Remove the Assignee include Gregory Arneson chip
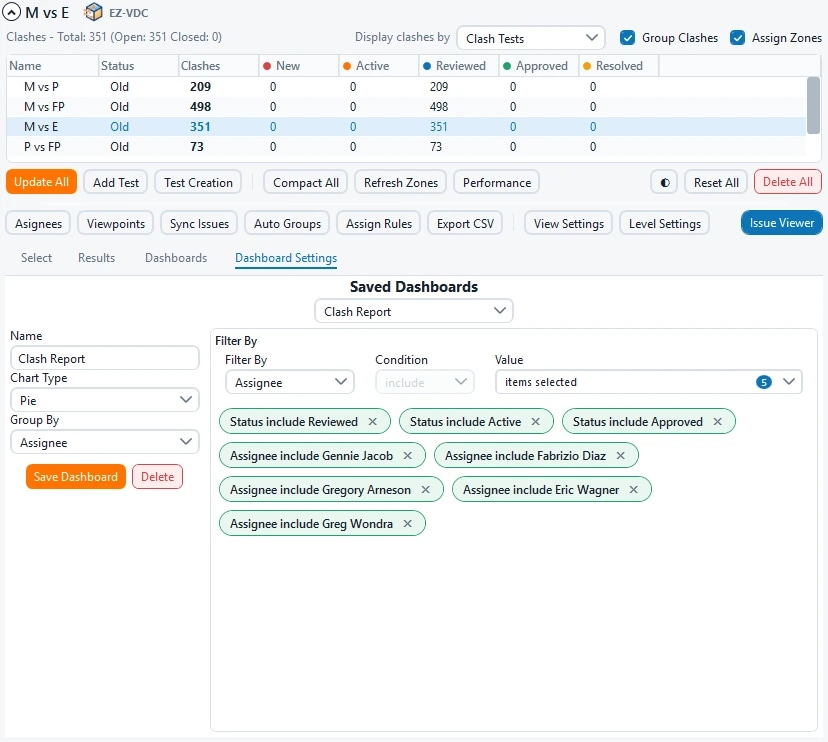 (x=426, y=490)
